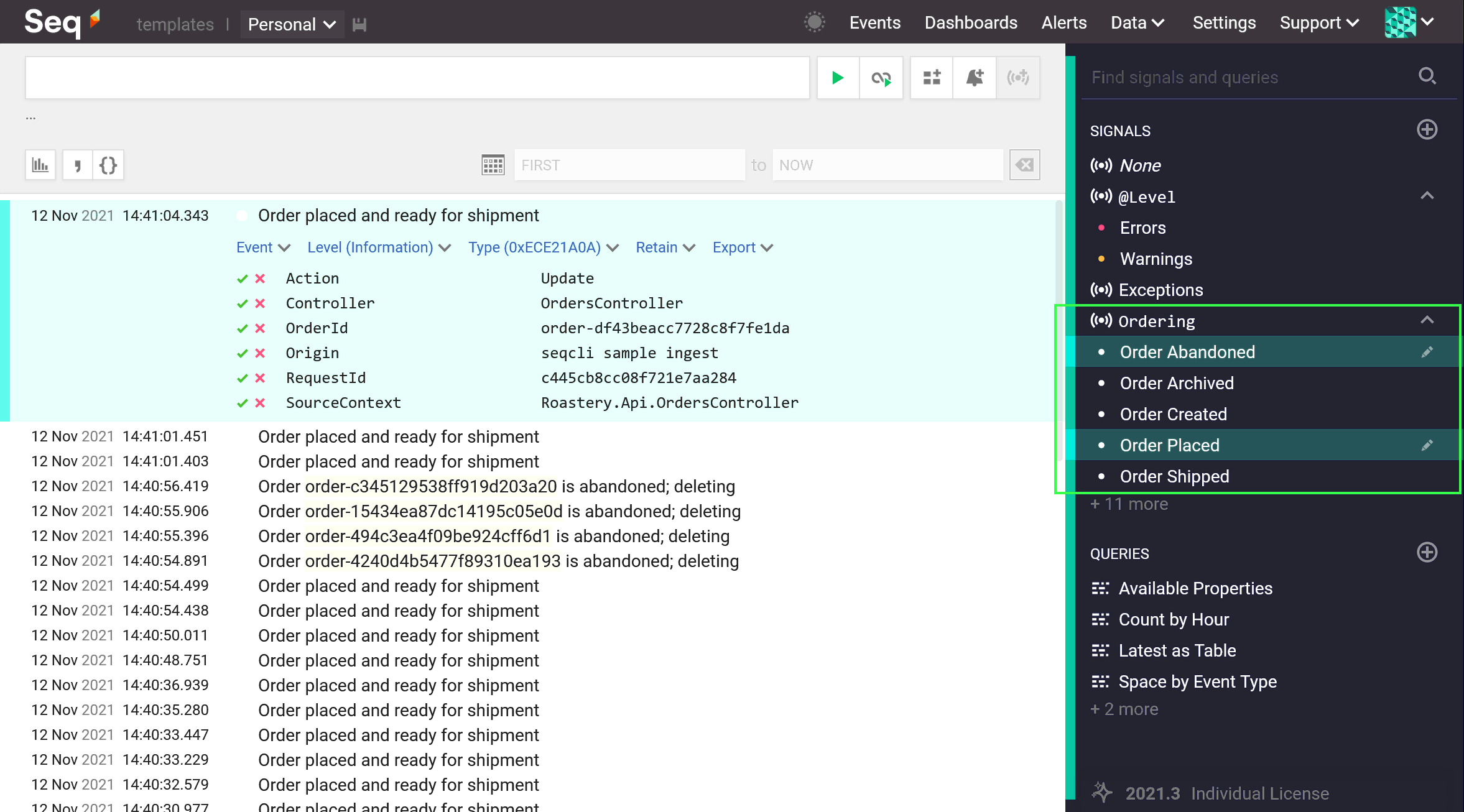Edit the Order Placed signal pencil
Screen dimensions: 1464x812
click(x=1427, y=445)
